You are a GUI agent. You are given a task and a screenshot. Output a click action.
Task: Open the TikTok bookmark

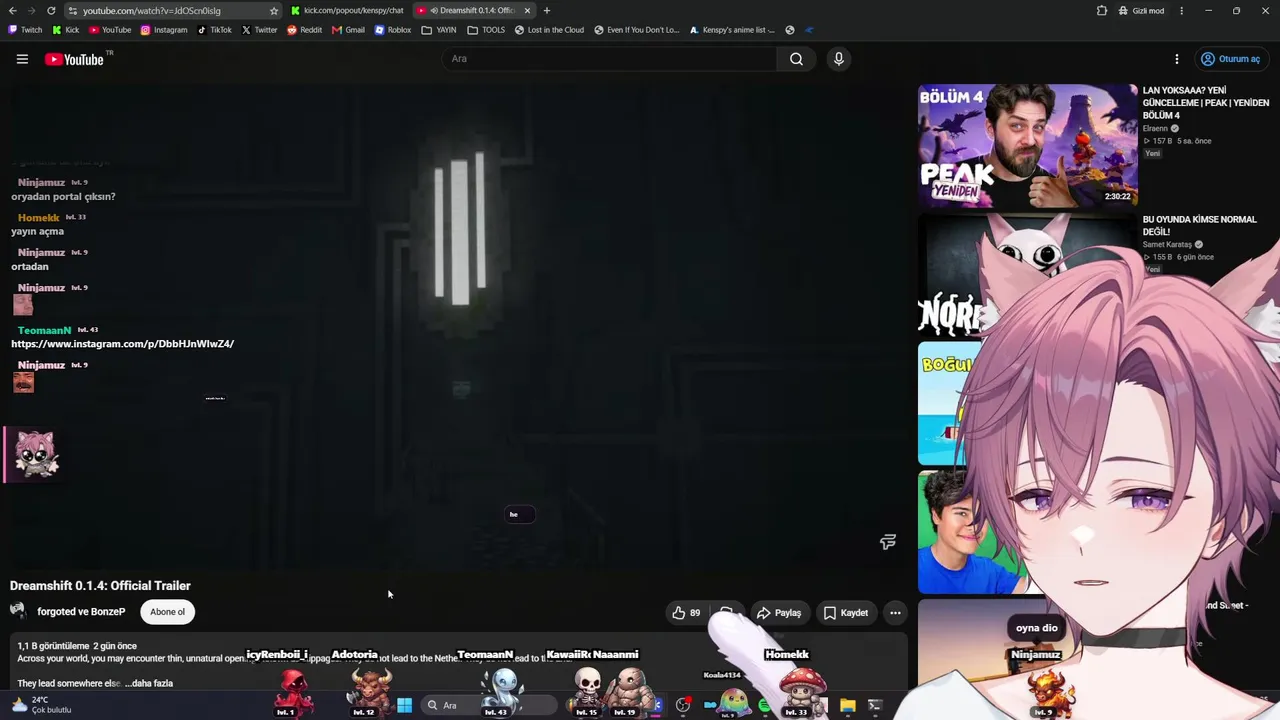(x=214, y=30)
